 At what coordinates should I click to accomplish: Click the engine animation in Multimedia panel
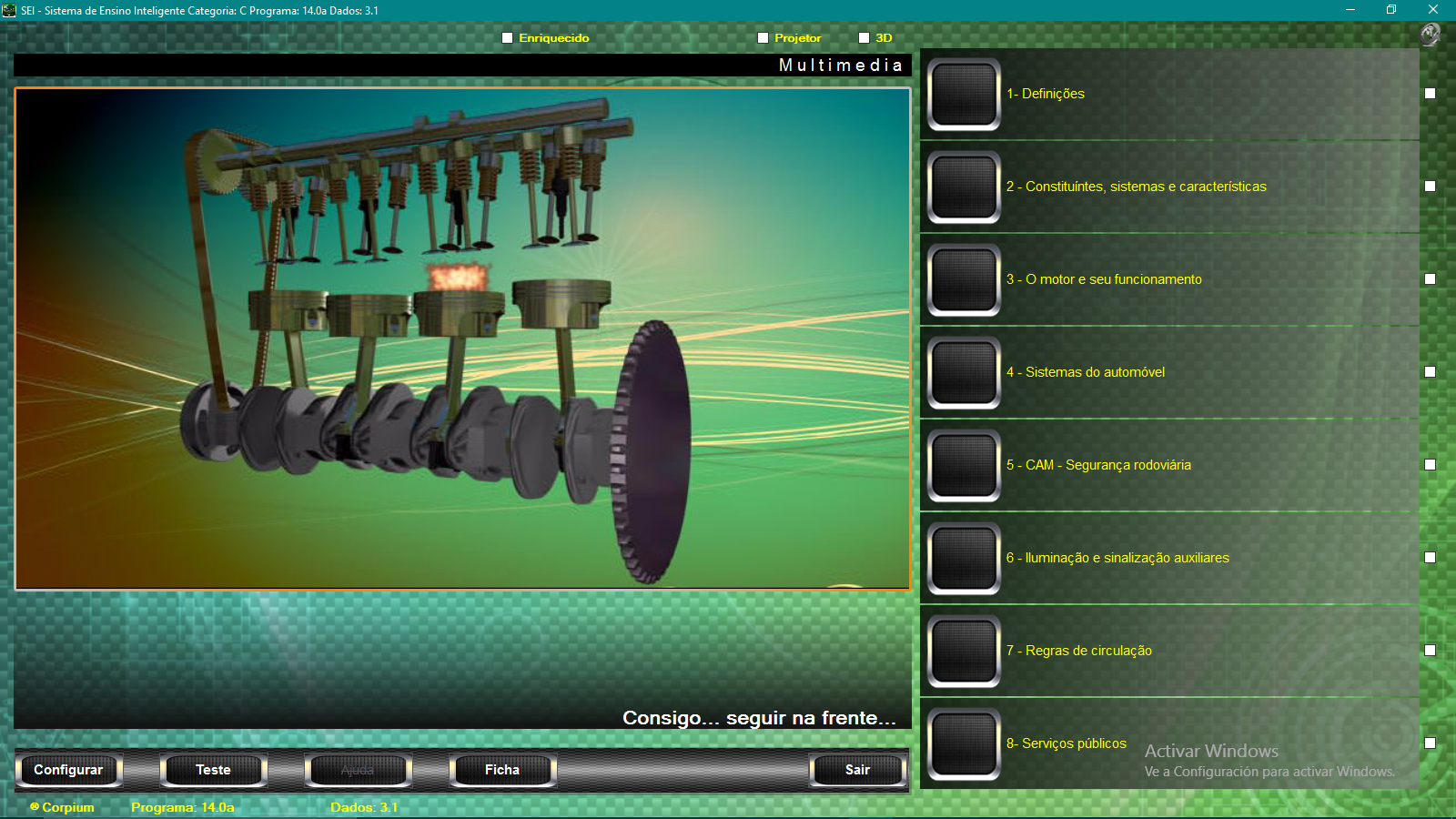coord(462,339)
